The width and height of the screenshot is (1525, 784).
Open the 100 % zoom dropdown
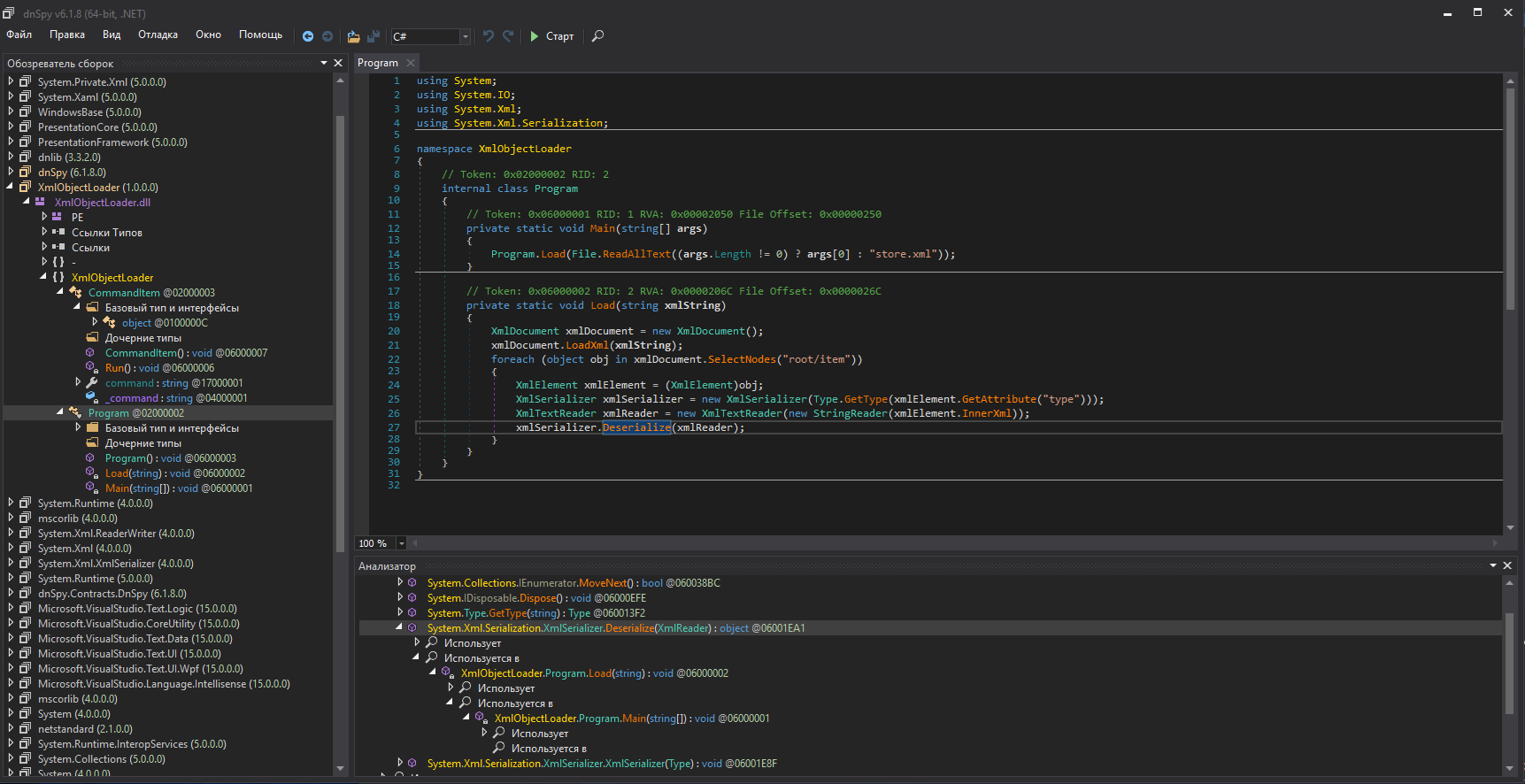point(401,543)
